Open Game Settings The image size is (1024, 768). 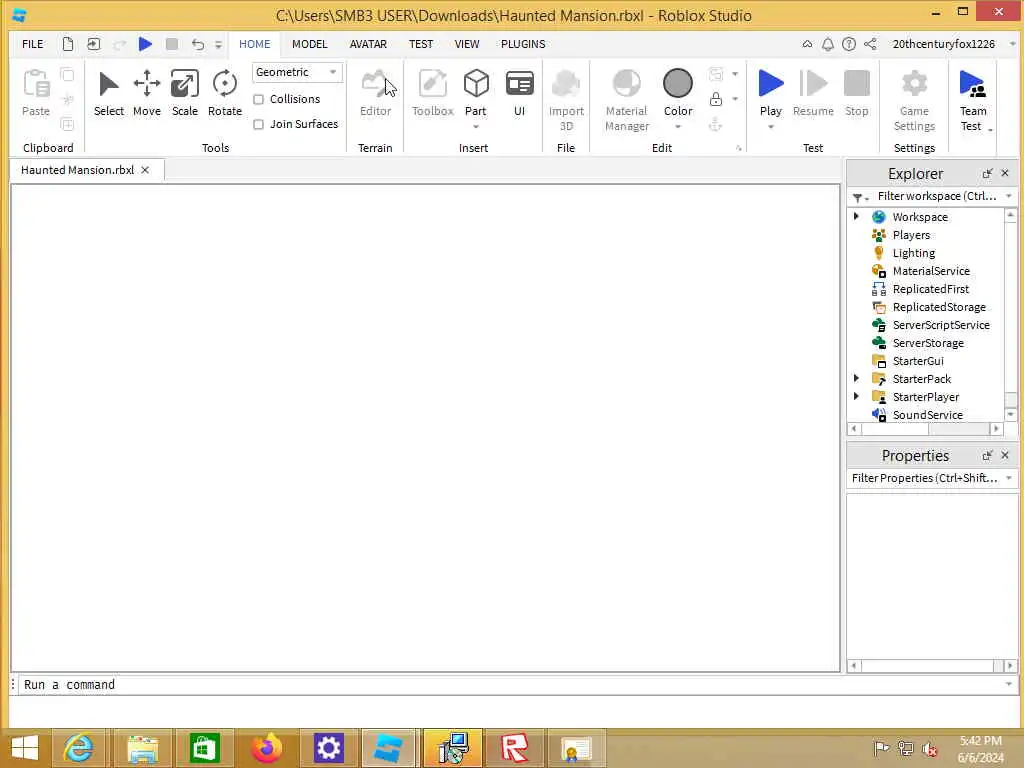coord(914,100)
